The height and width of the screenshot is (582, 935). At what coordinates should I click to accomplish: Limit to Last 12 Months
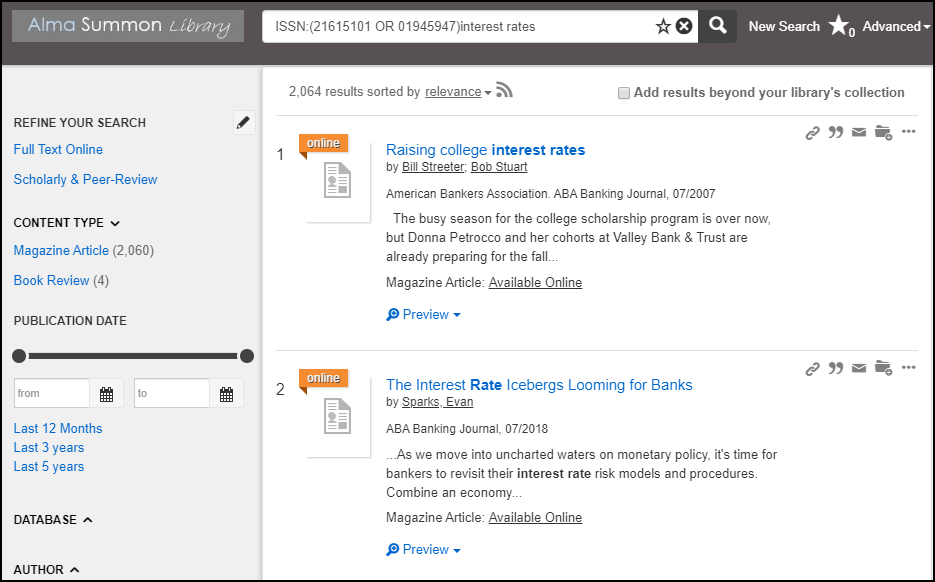58,428
